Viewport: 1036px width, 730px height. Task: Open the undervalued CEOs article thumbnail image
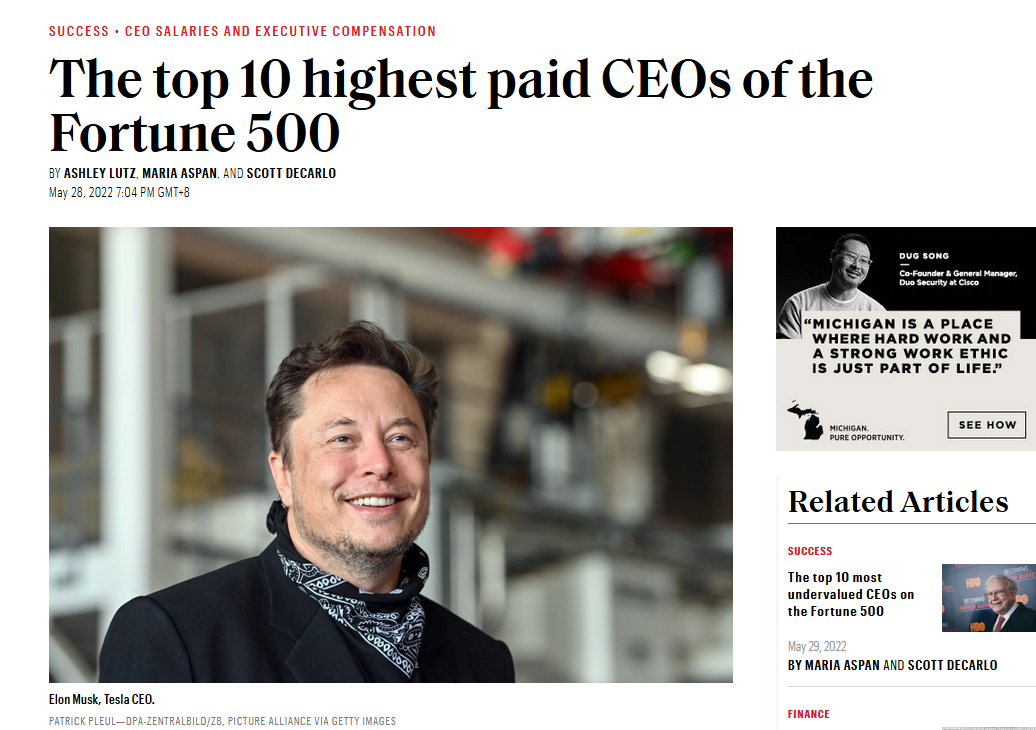click(x=988, y=597)
